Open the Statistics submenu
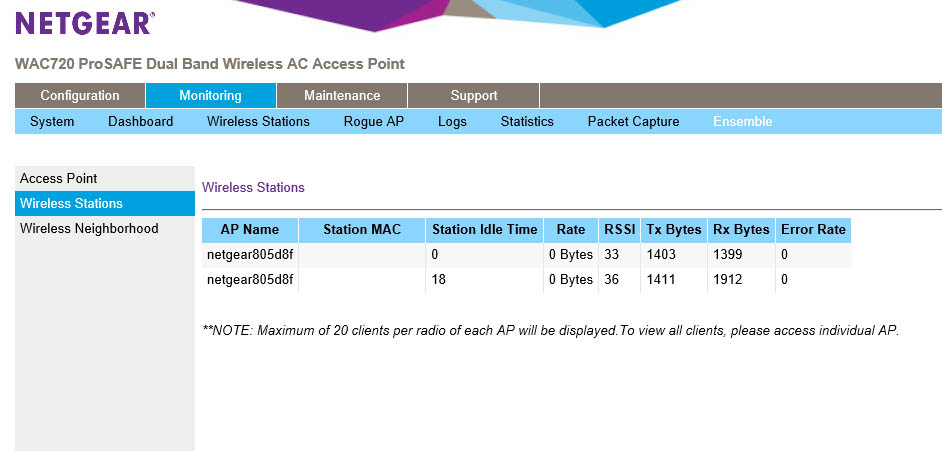 coord(527,121)
